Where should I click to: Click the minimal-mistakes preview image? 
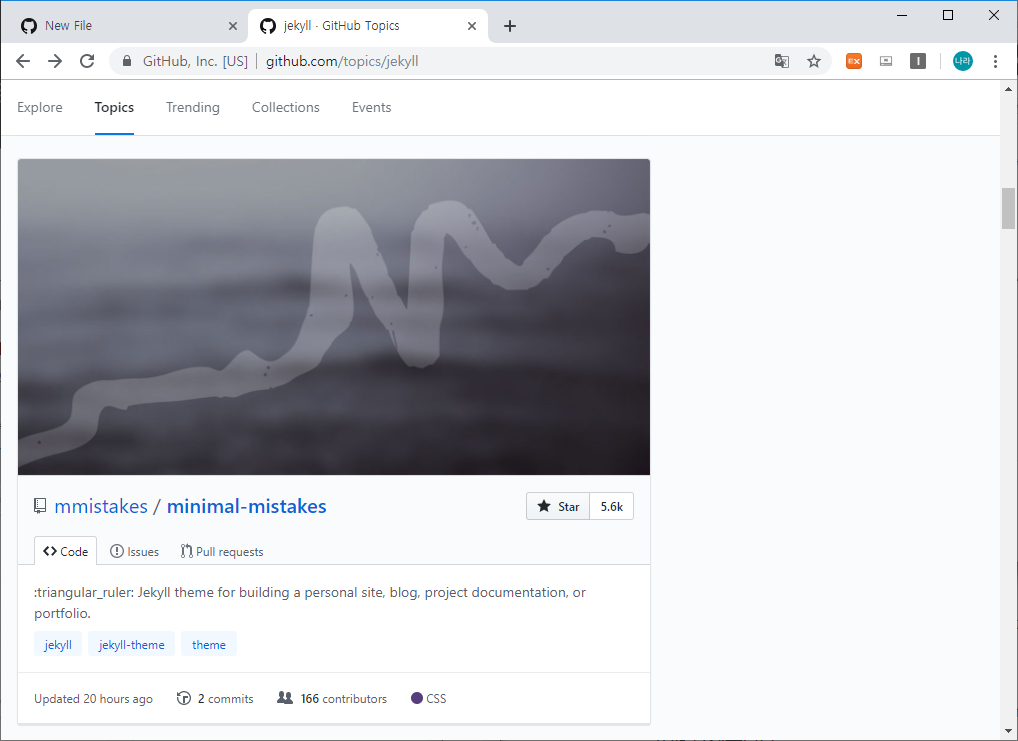334,317
